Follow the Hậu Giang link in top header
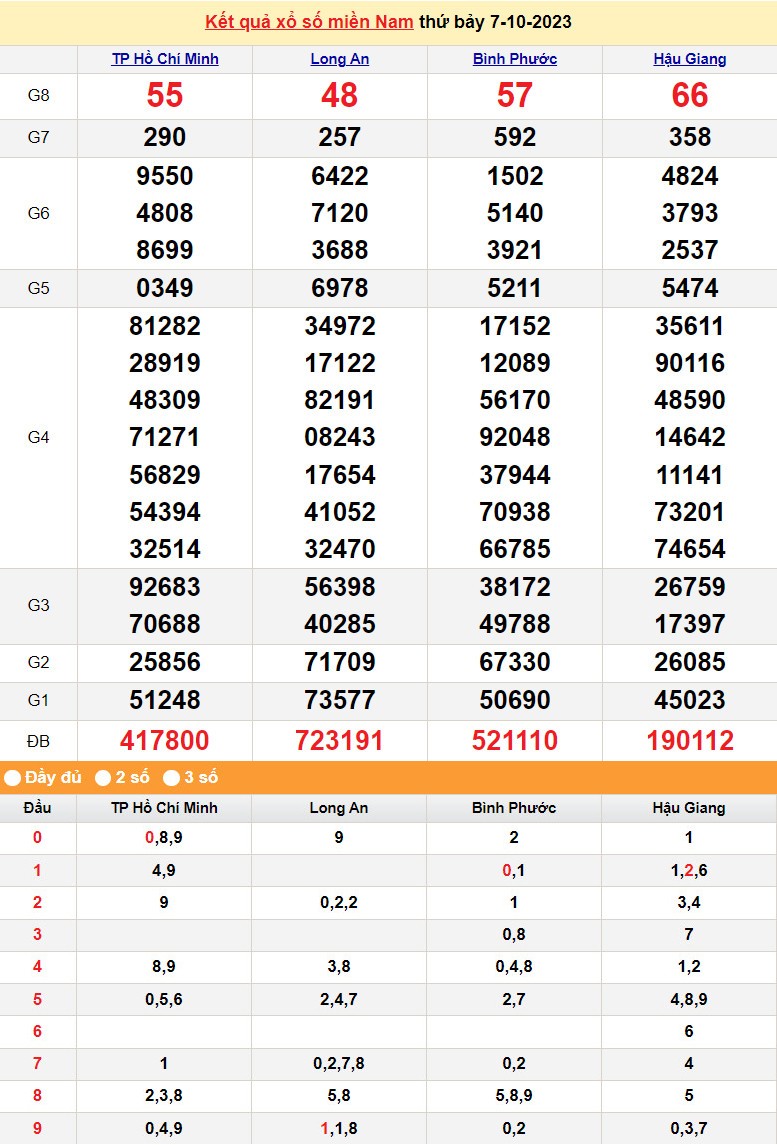The image size is (777, 1145). coord(690,59)
